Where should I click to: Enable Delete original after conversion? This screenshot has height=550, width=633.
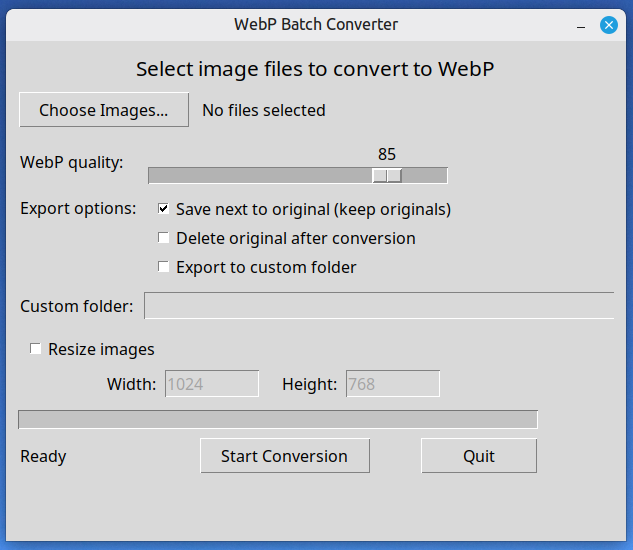tap(164, 239)
